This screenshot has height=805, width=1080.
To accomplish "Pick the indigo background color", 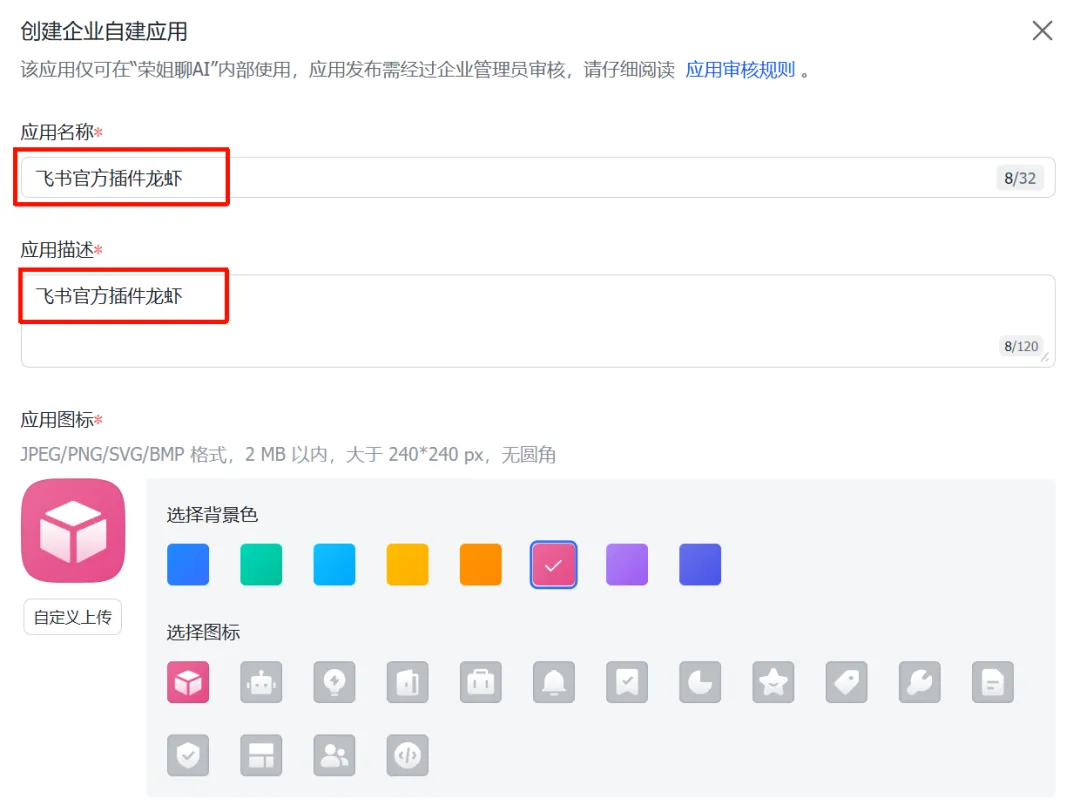I will point(700,565).
